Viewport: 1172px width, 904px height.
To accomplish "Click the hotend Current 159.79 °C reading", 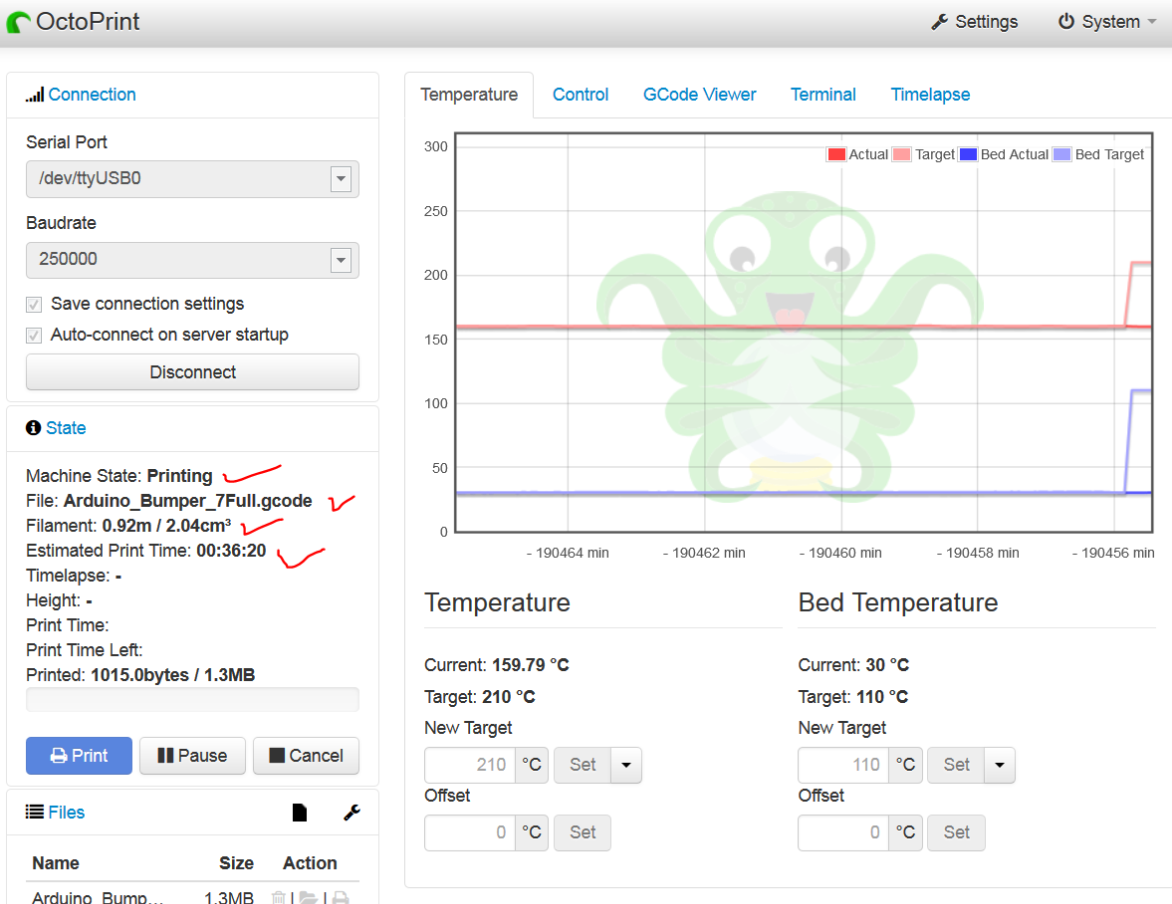I will pos(496,665).
